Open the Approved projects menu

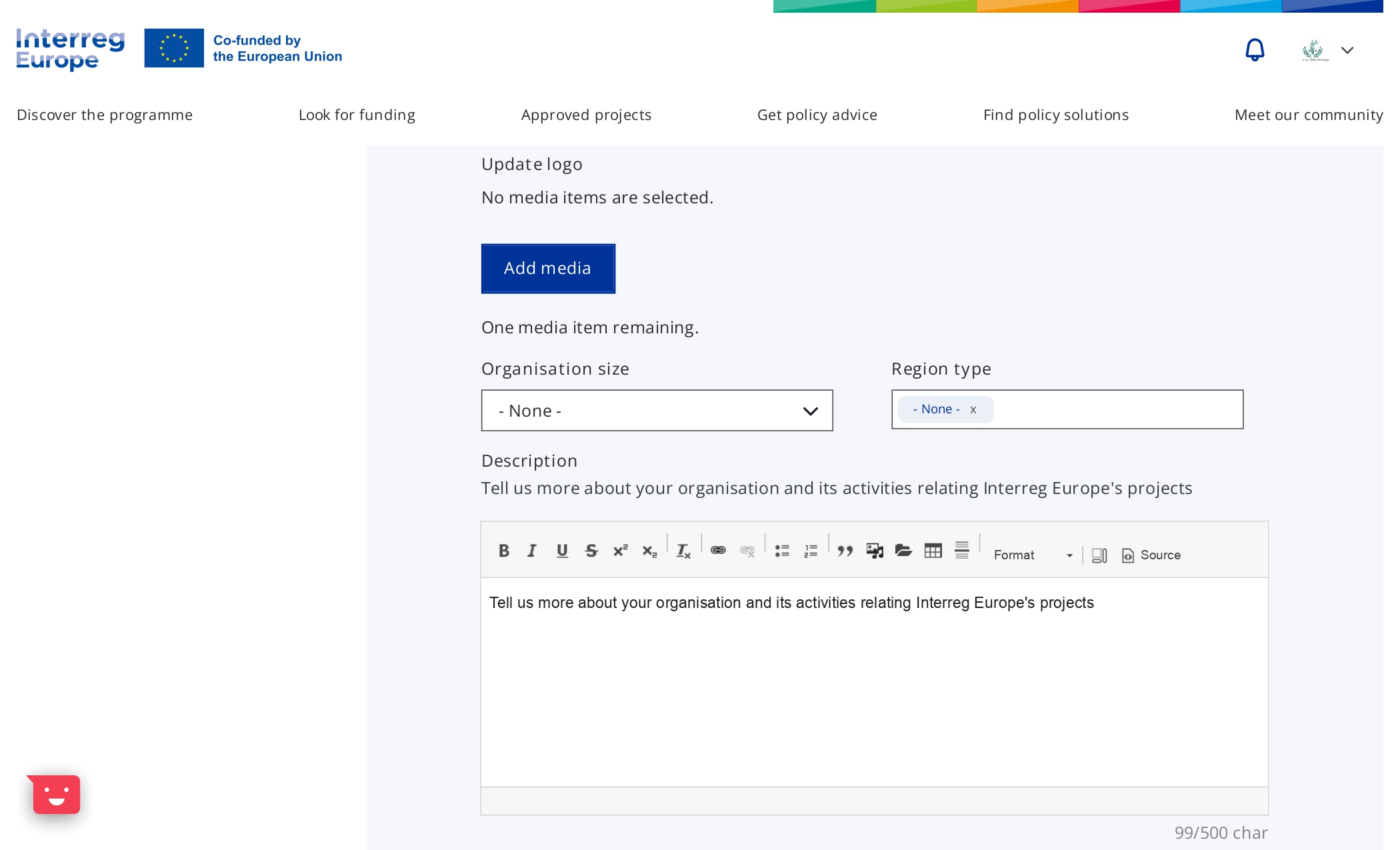pos(586,115)
